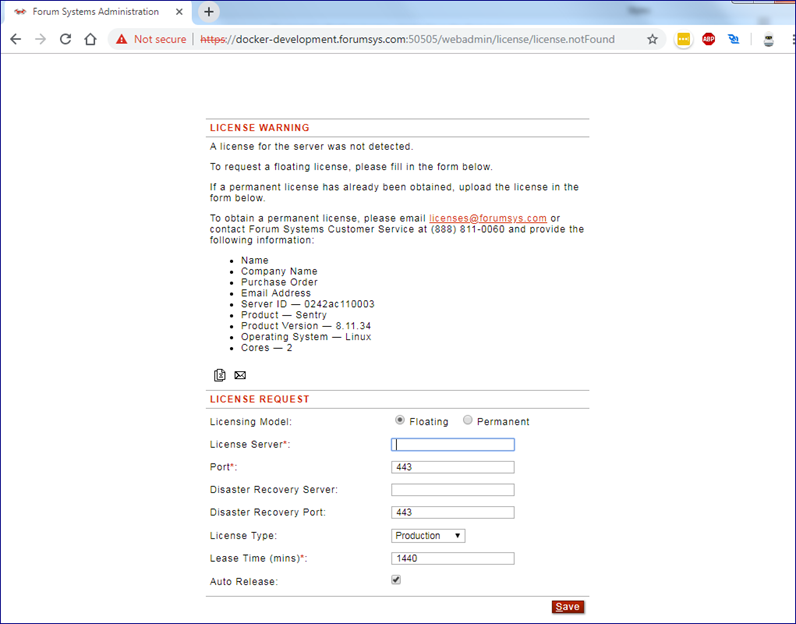Click the Product Version 8.11.34 text
The width and height of the screenshot is (796, 624).
click(x=306, y=326)
